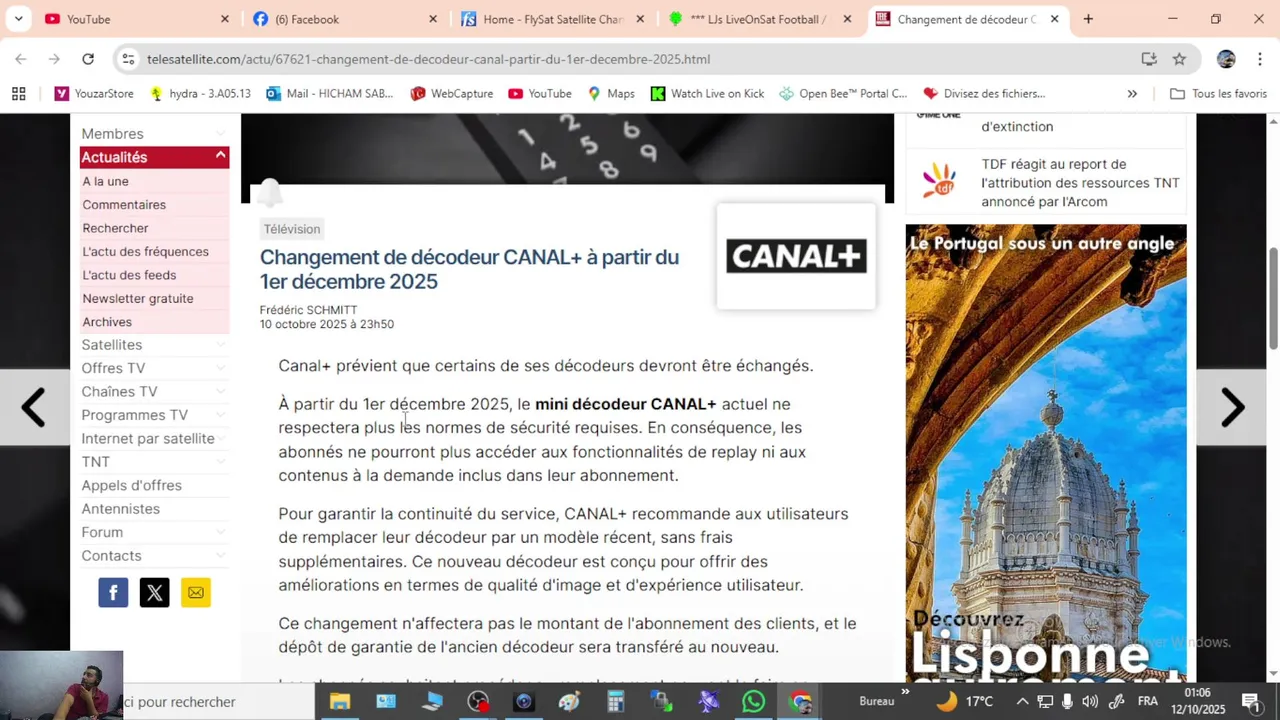Viewport: 1280px width, 720px height.
Task: Show hidden system tray icons
Action: (x=1021, y=701)
